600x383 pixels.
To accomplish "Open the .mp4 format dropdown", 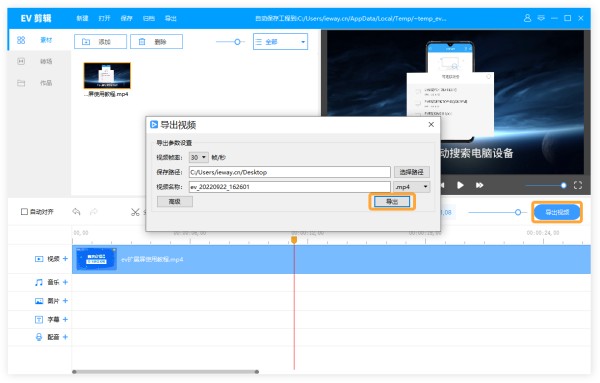I will point(412,187).
